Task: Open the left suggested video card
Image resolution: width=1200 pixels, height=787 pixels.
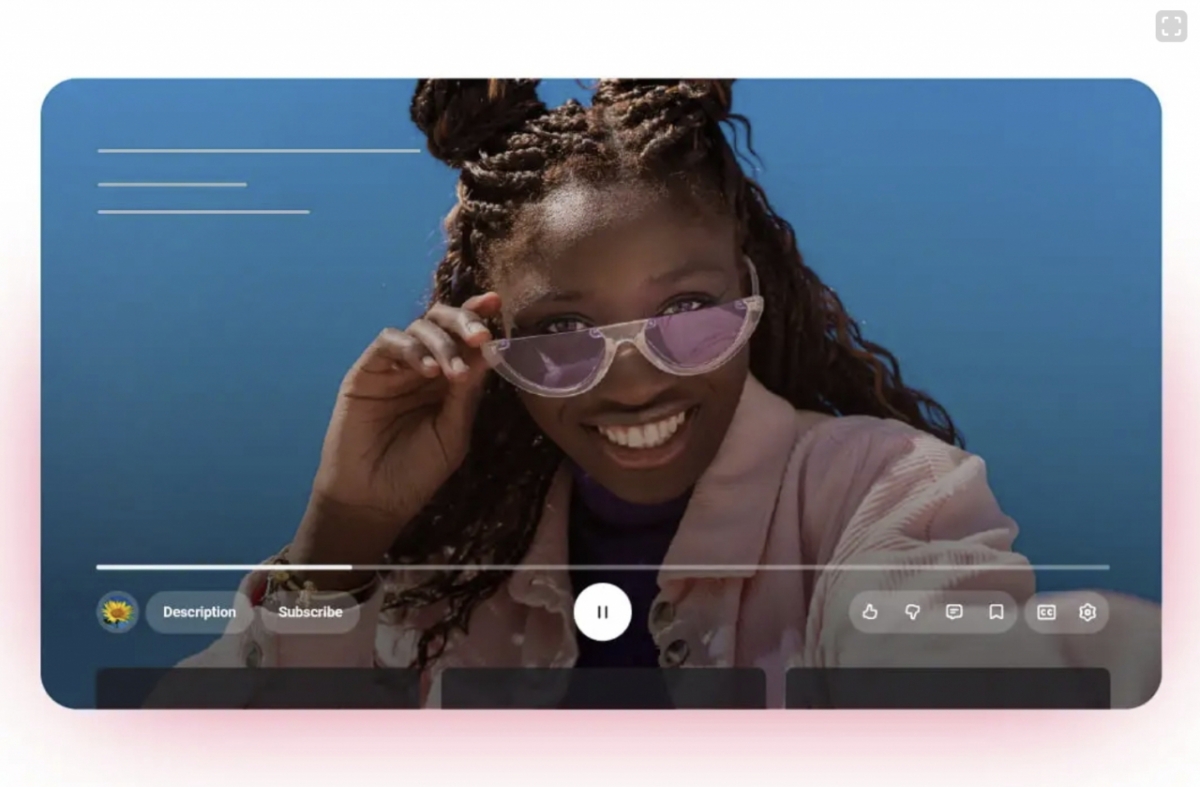Action: click(x=257, y=688)
